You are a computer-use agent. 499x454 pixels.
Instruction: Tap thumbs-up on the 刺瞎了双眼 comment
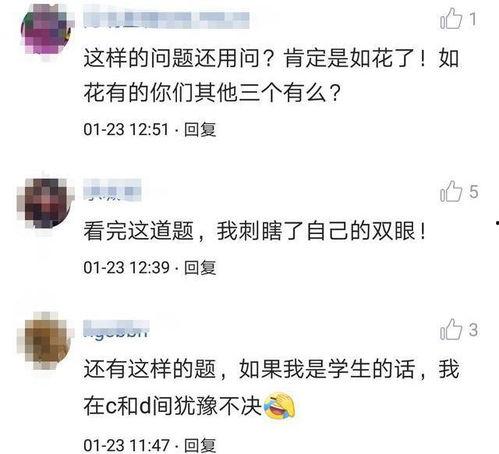[451, 191]
